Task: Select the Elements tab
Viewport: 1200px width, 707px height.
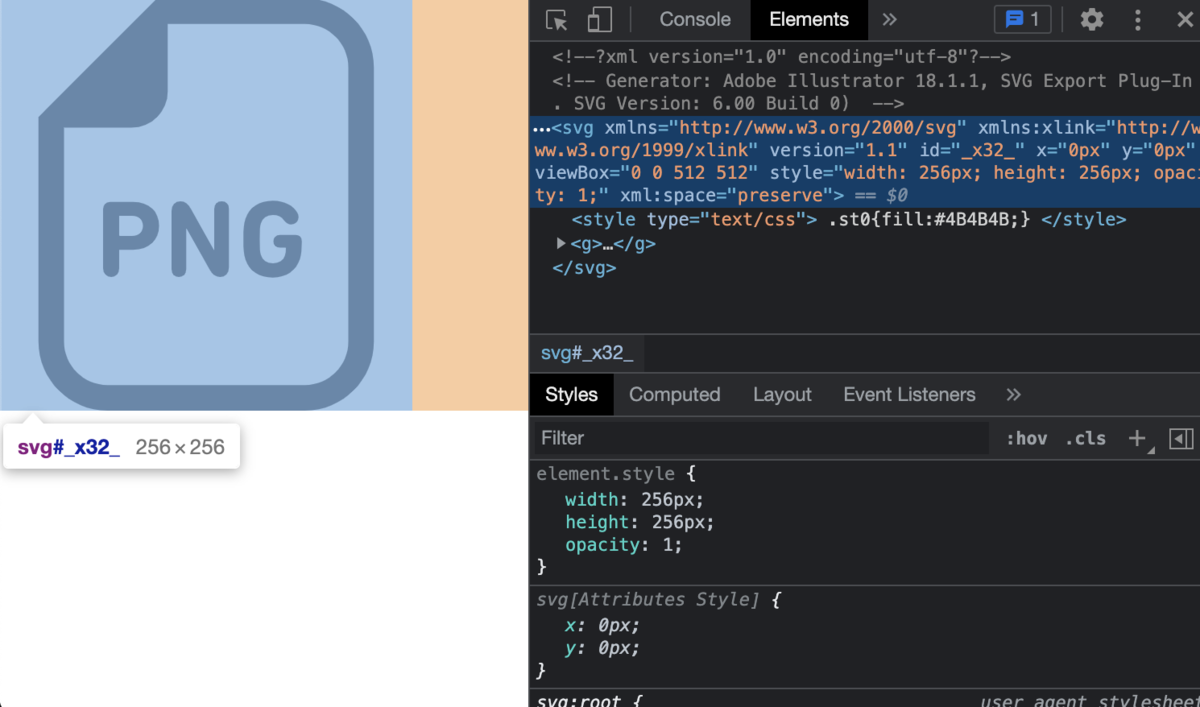Action: coord(809,19)
